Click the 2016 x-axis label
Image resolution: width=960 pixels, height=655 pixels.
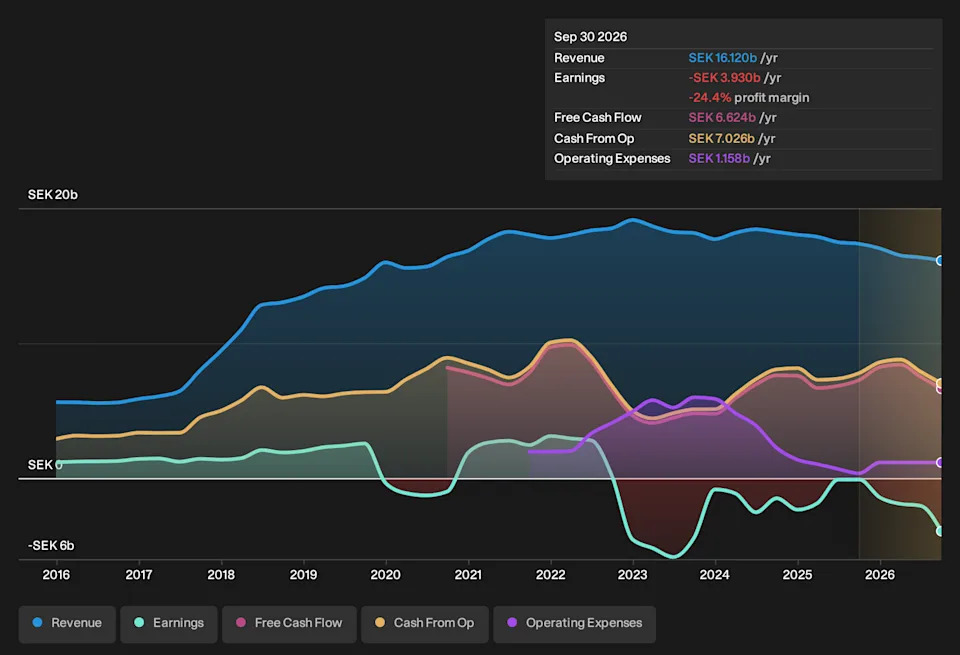56,575
